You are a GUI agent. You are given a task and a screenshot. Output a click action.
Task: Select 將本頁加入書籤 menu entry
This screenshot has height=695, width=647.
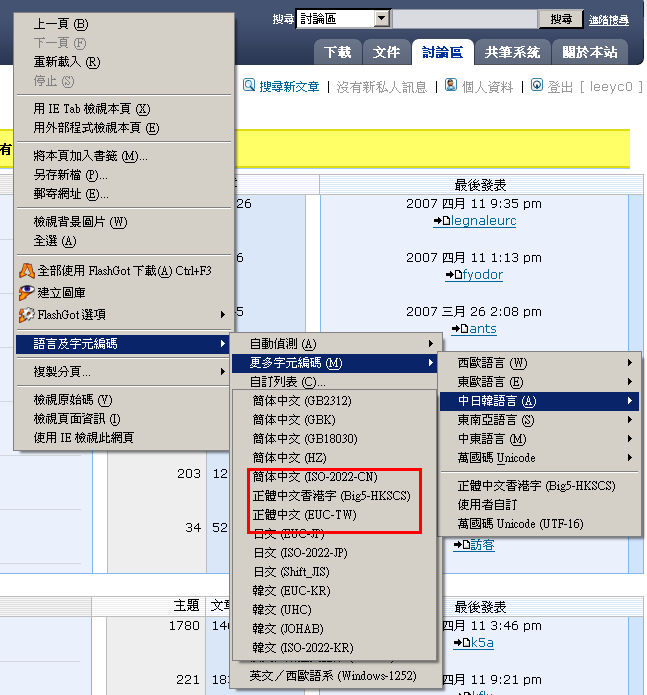124,156
